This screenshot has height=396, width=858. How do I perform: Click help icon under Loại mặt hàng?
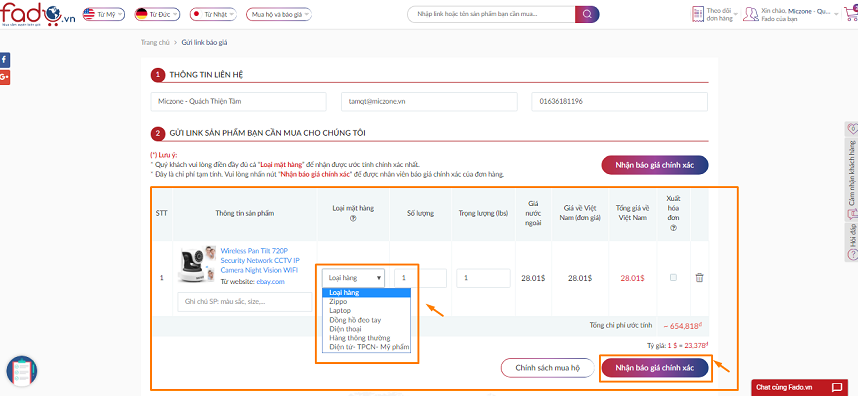click(352, 218)
